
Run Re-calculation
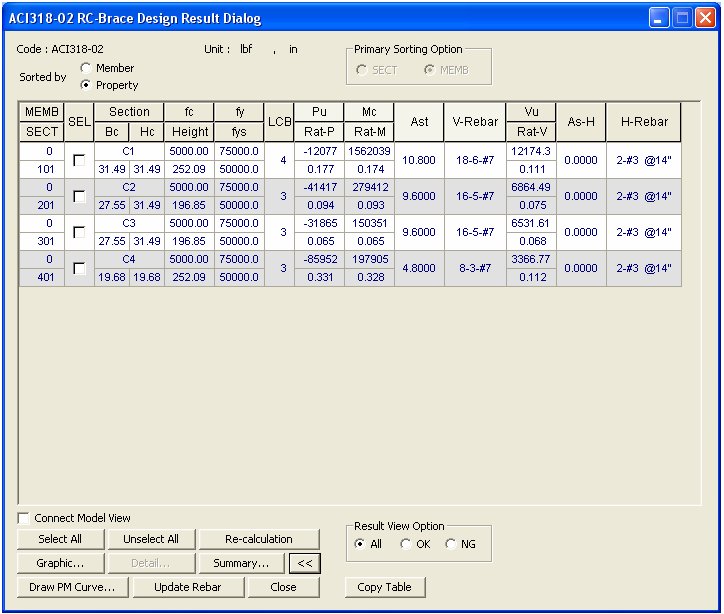259,539
